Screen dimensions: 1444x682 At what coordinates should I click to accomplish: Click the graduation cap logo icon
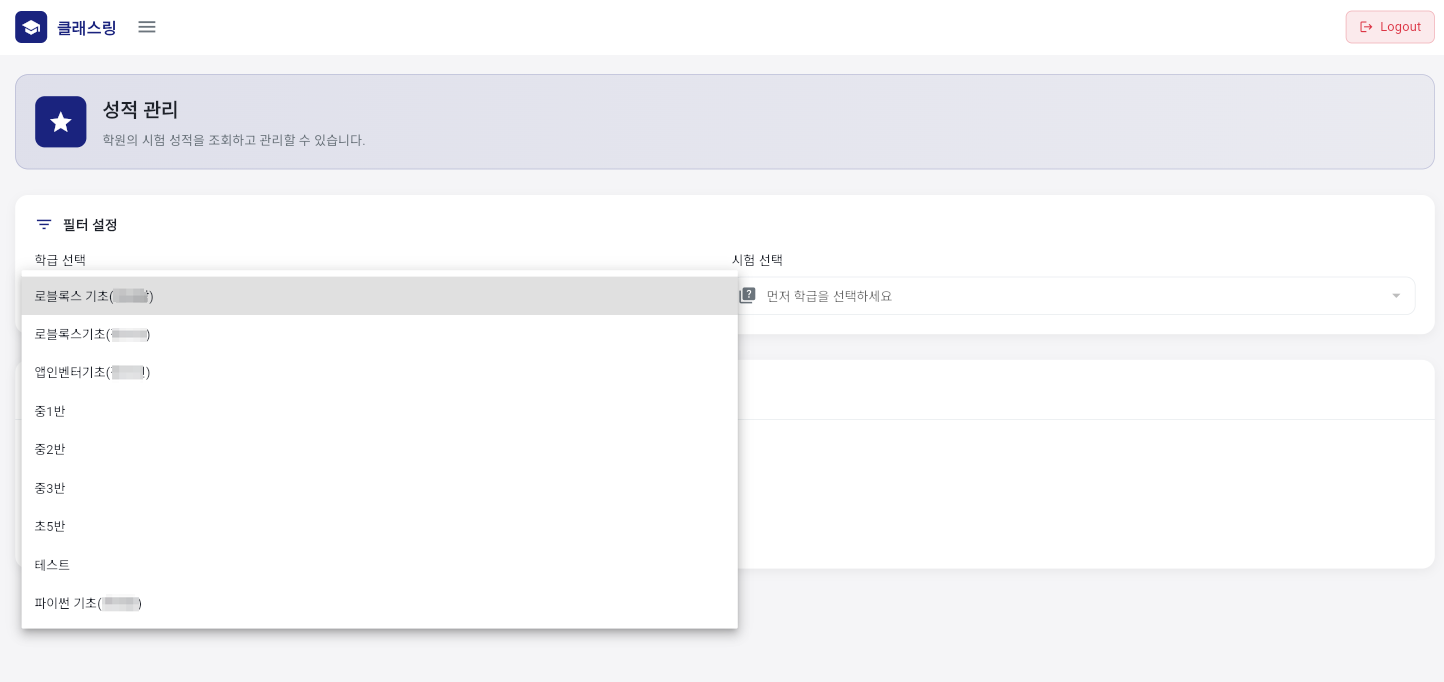(31, 27)
